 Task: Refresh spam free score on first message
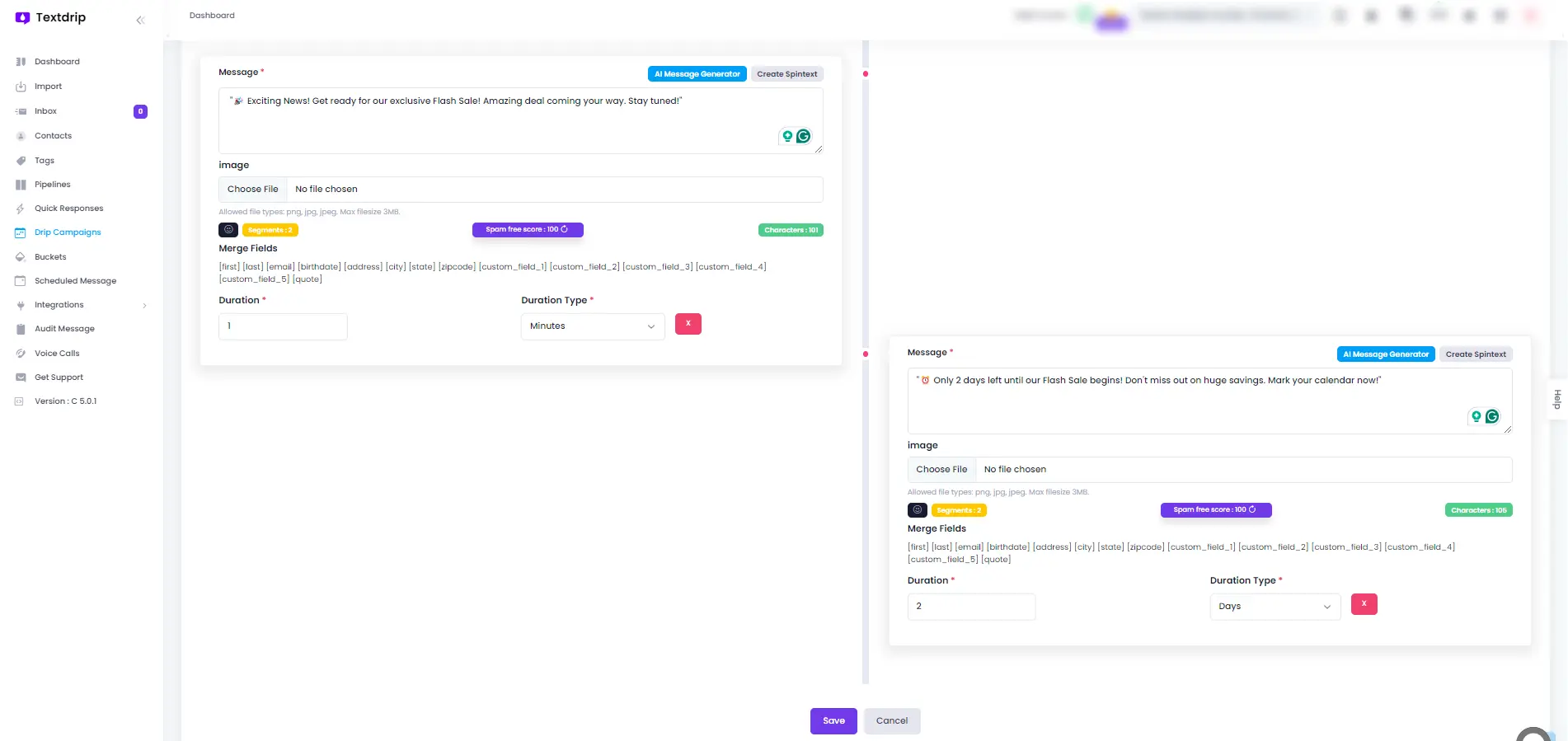point(565,230)
